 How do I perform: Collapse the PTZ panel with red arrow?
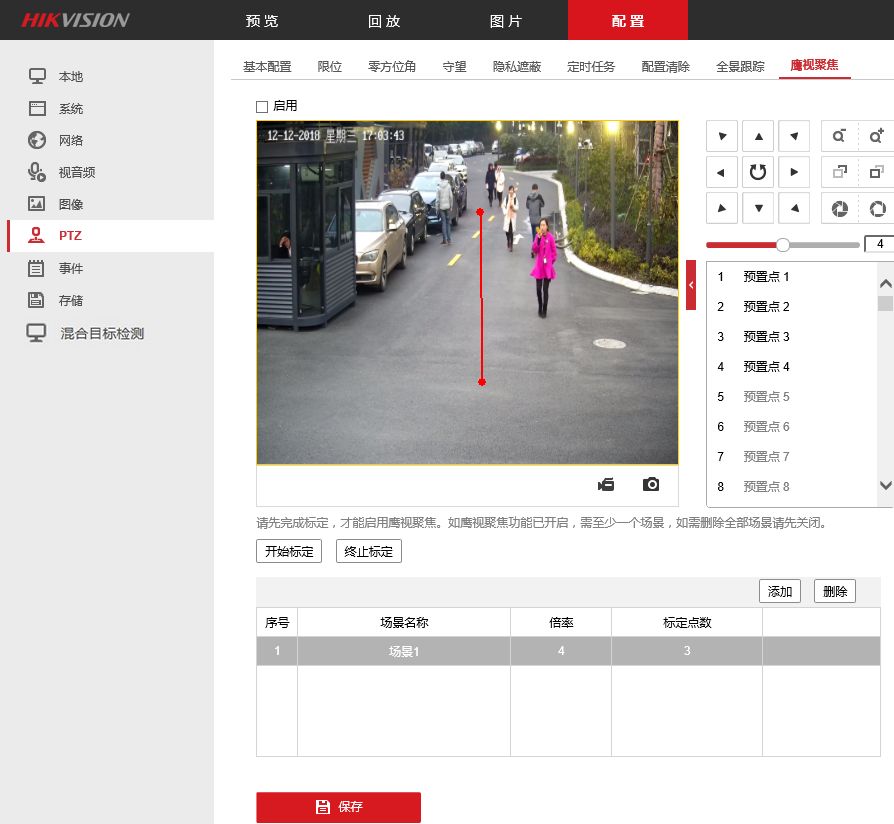pos(690,285)
